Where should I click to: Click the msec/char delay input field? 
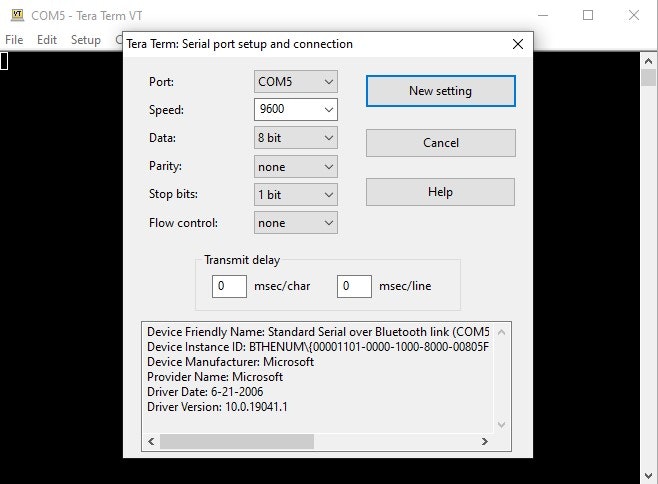coord(229,286)
